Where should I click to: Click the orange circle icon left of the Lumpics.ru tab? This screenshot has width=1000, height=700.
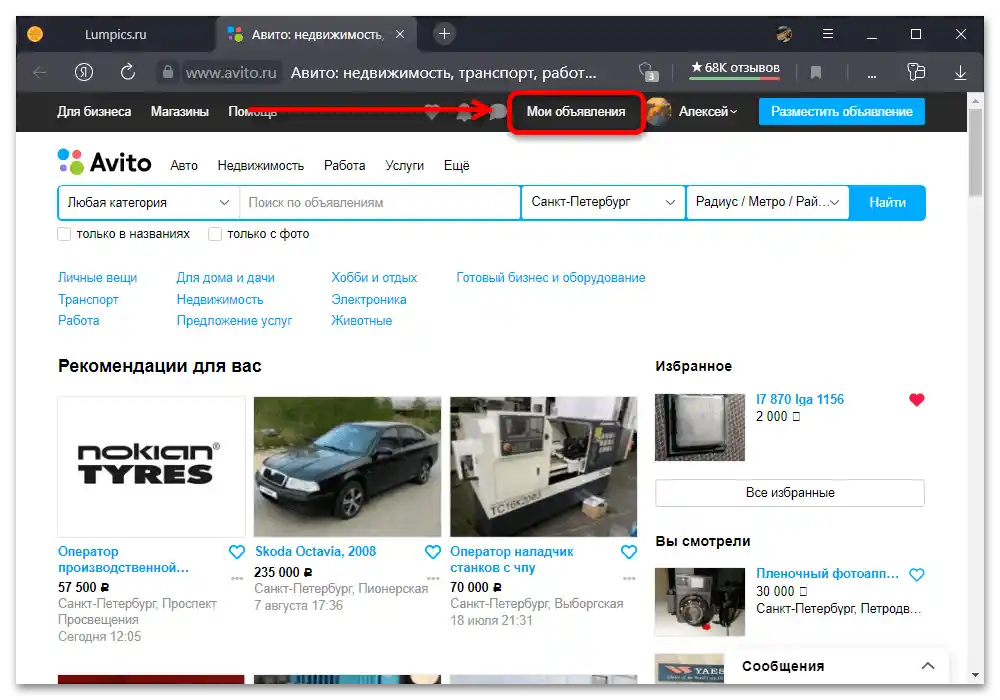(35, 34)
